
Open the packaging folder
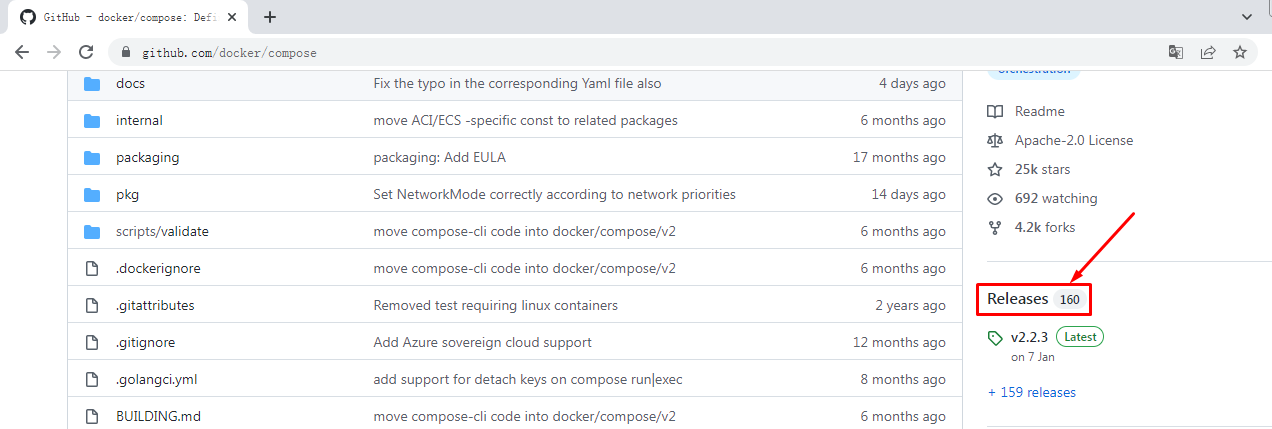pyautogui.click(x=147, y=158)
